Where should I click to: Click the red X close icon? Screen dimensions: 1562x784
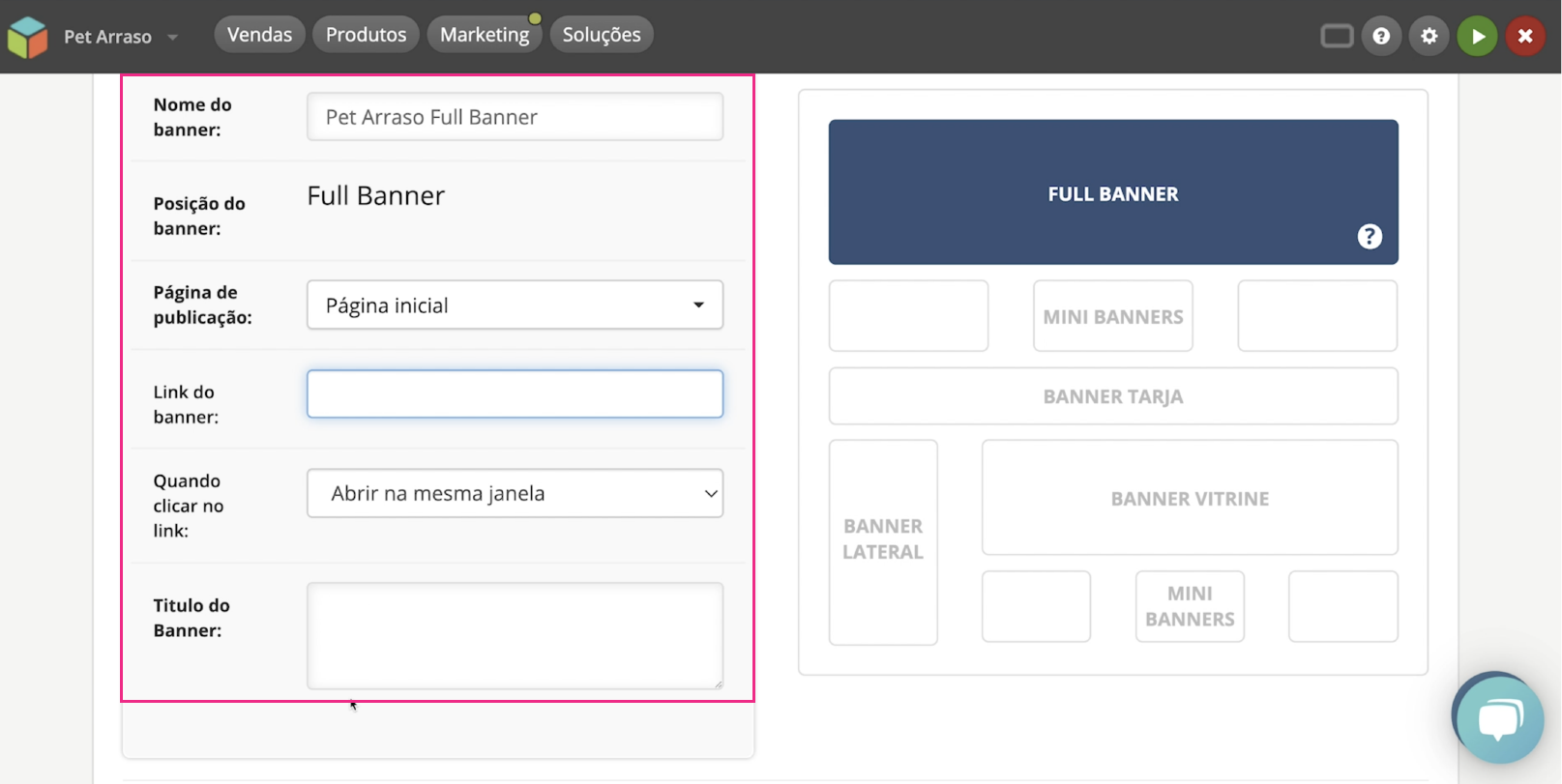pyautogui.click(x=1525, y=37)
